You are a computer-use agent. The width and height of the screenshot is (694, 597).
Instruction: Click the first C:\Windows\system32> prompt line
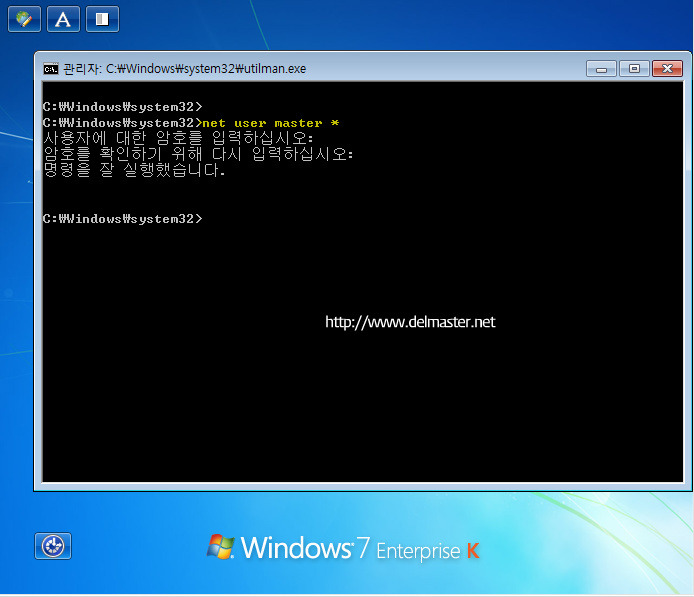tap(123, 107)
